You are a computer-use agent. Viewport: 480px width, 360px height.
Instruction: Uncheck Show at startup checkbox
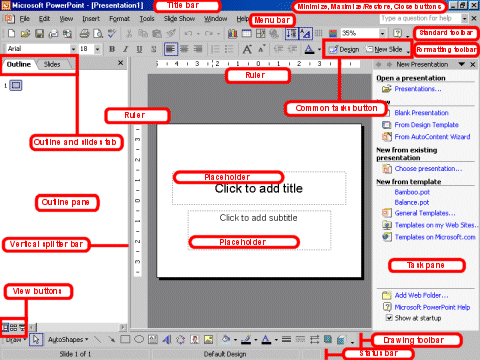(389, 317)
